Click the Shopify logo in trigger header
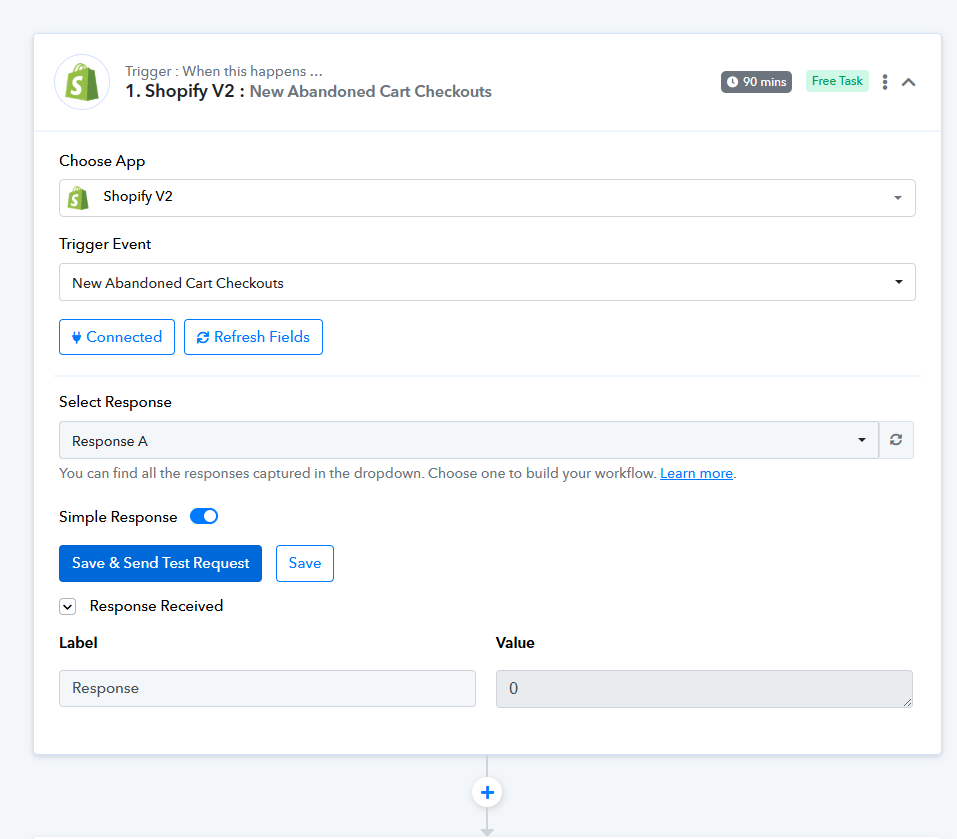 click(x=82, y=82)
